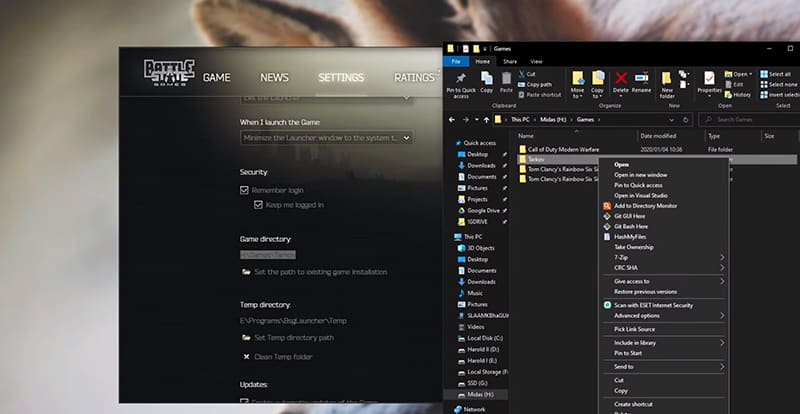The image size is (800, 414).
Task: Expand the ribbon Open button dropdown arrow
Action: 751,74
